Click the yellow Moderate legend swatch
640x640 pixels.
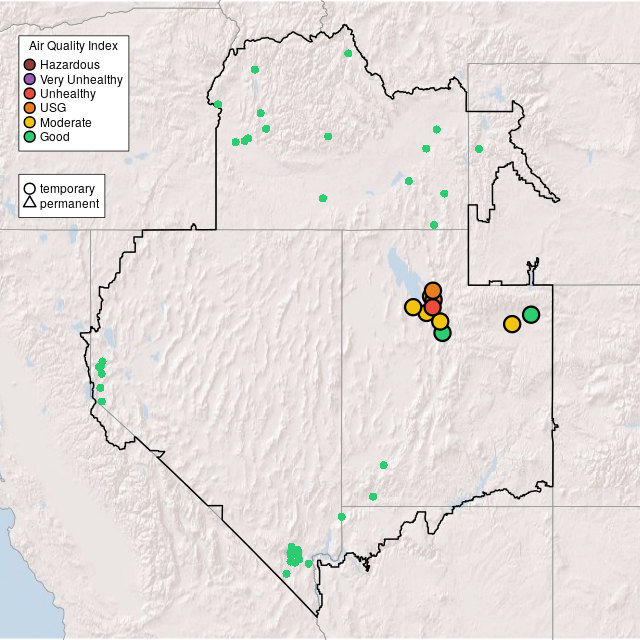30,122
